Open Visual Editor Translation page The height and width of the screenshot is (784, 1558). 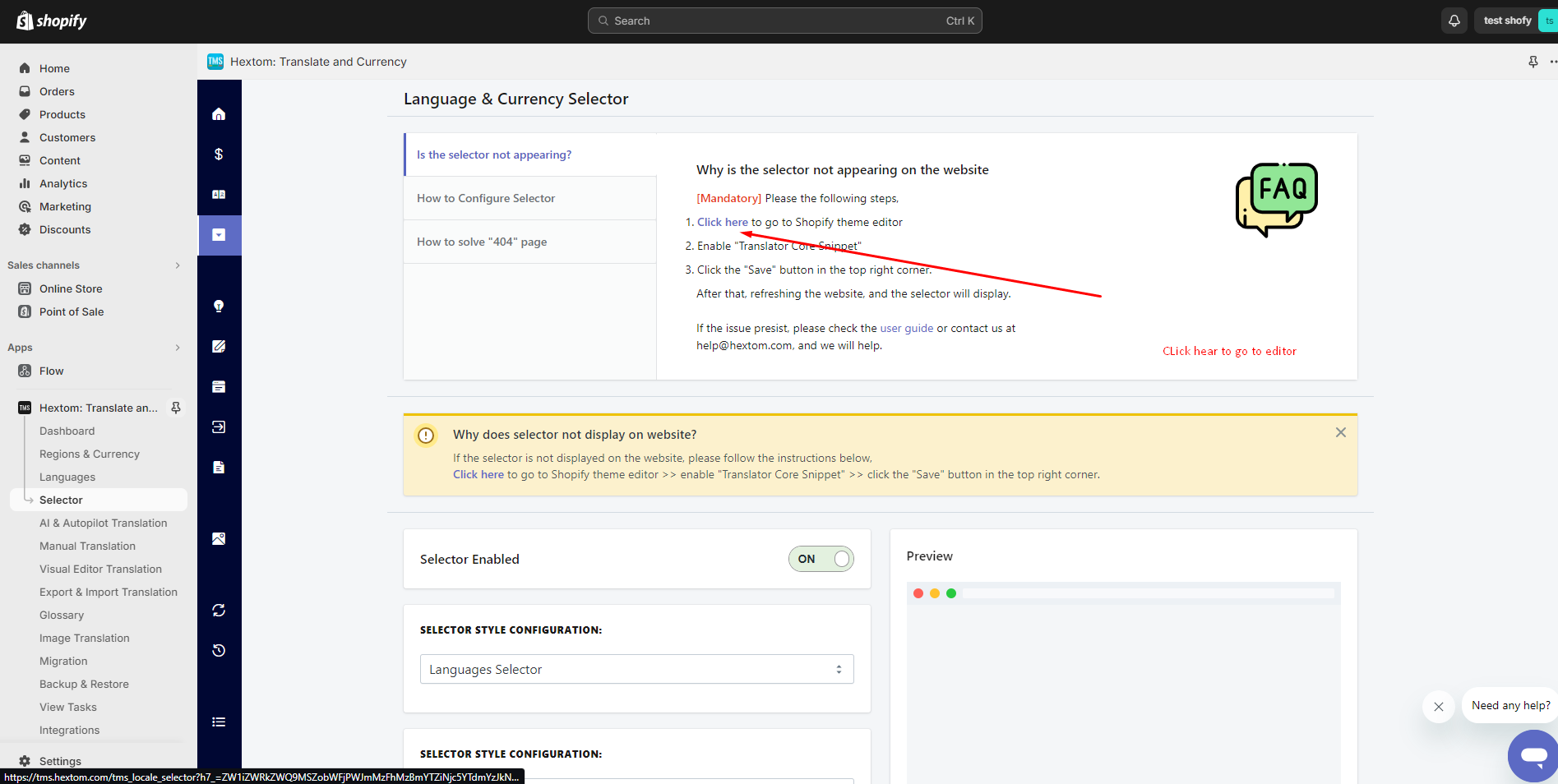click(x=100, y=569)
